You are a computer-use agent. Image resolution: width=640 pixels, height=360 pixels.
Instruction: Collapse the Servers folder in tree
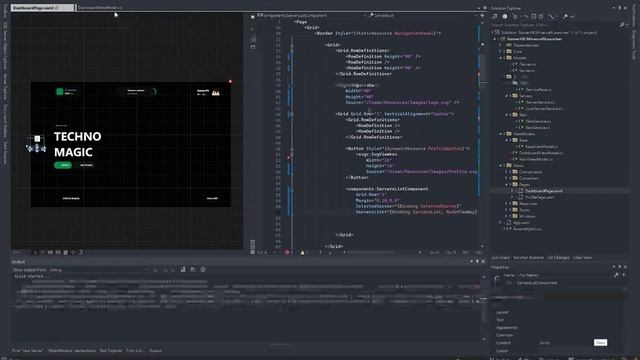pyautogui.click(x=506, y=96)
